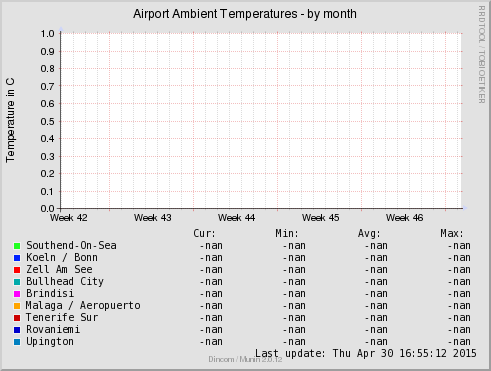Click the RRDTOOL / TOBI OETIKER watermark

pos(482,54)
